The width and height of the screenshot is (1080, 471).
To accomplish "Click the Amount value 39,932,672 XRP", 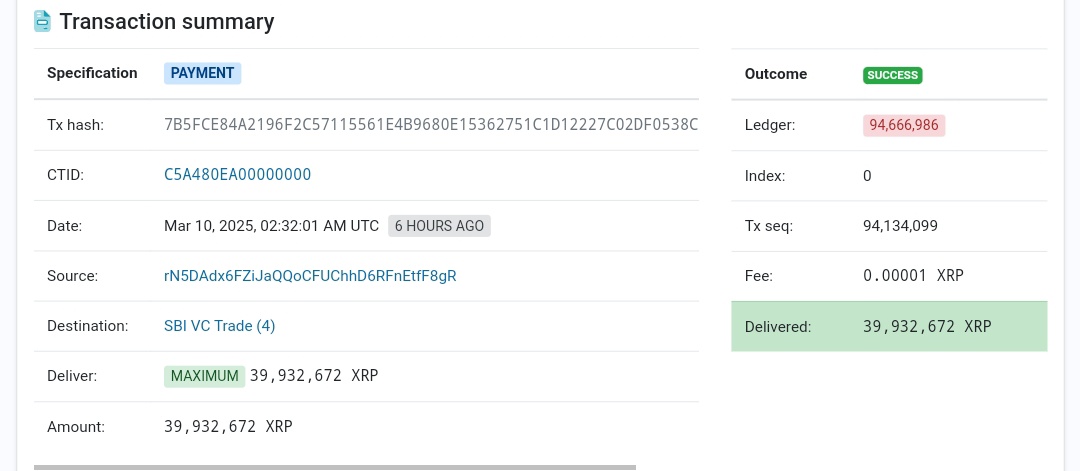I will click(228, 427).
